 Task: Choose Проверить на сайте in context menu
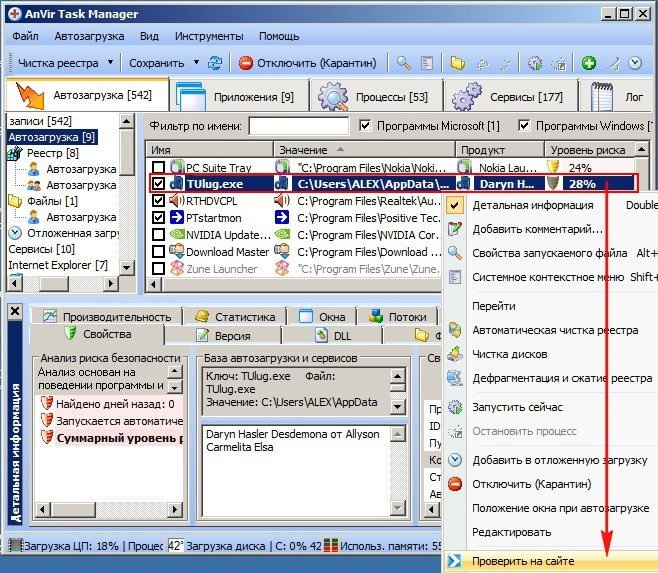[x=519, y=560]
